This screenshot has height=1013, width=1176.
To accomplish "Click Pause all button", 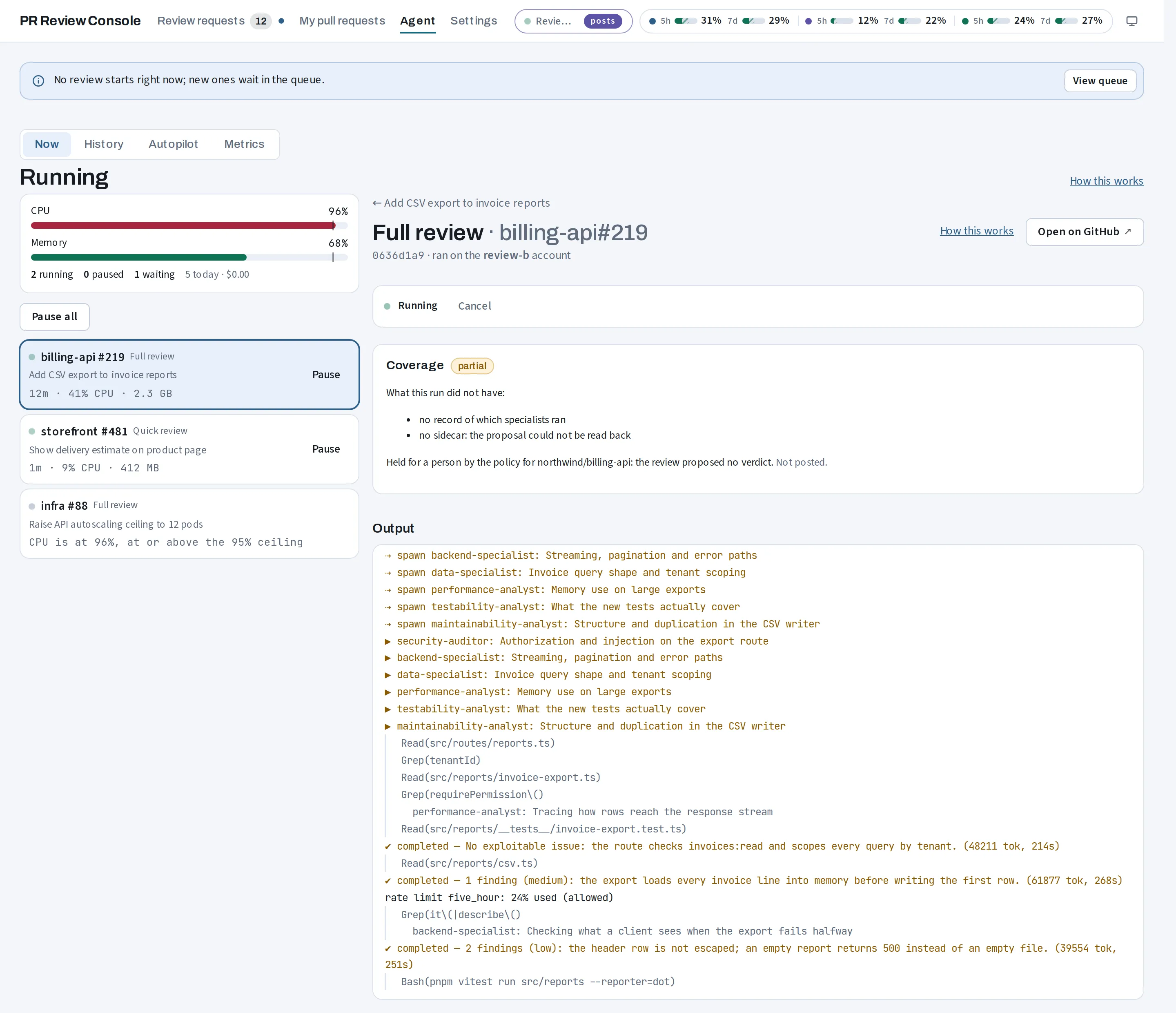I will [x=54, y=317].
